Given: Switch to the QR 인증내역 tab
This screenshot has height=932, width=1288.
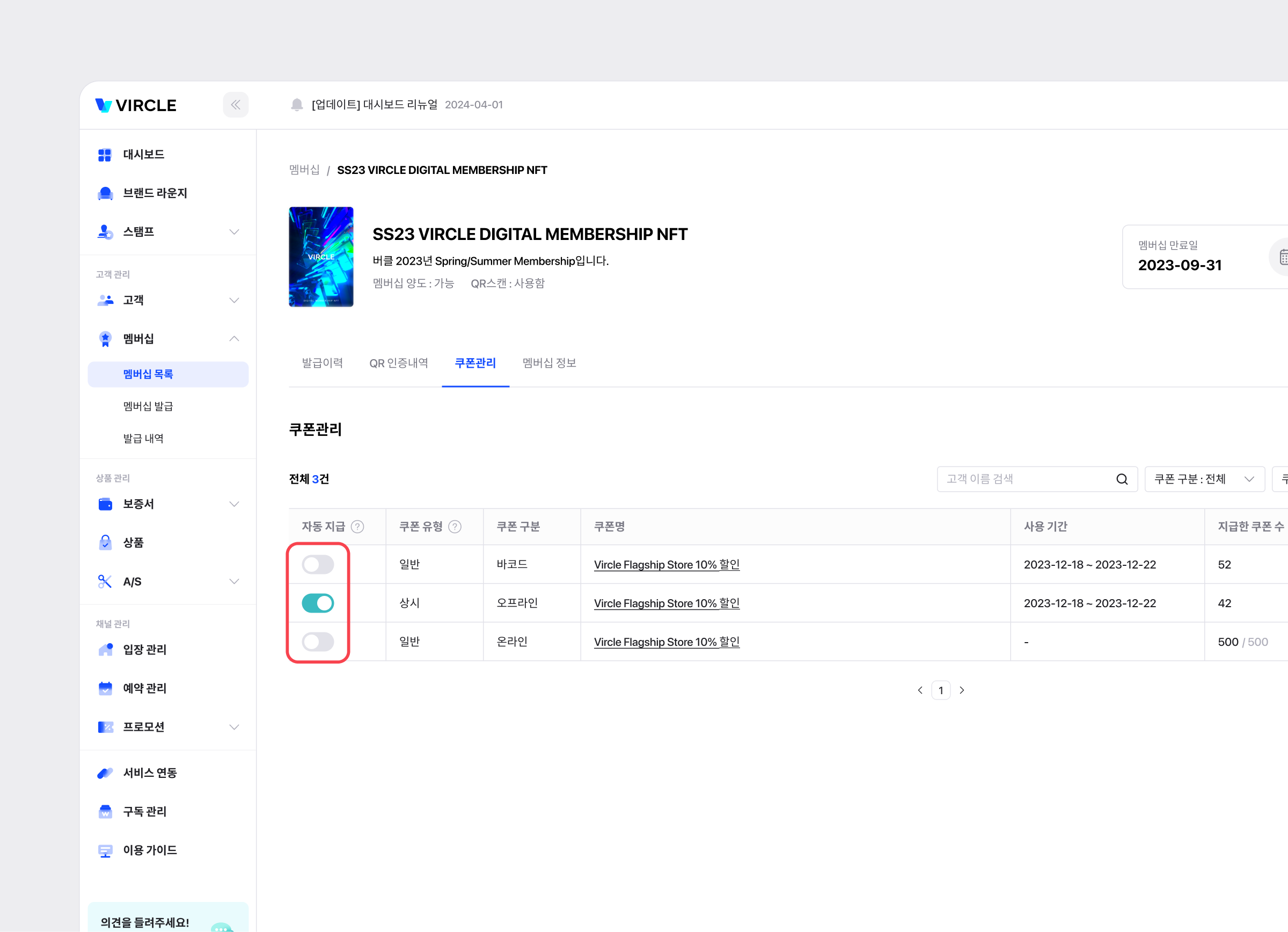Looking at the screenshot, I should (x=399, y=363).
